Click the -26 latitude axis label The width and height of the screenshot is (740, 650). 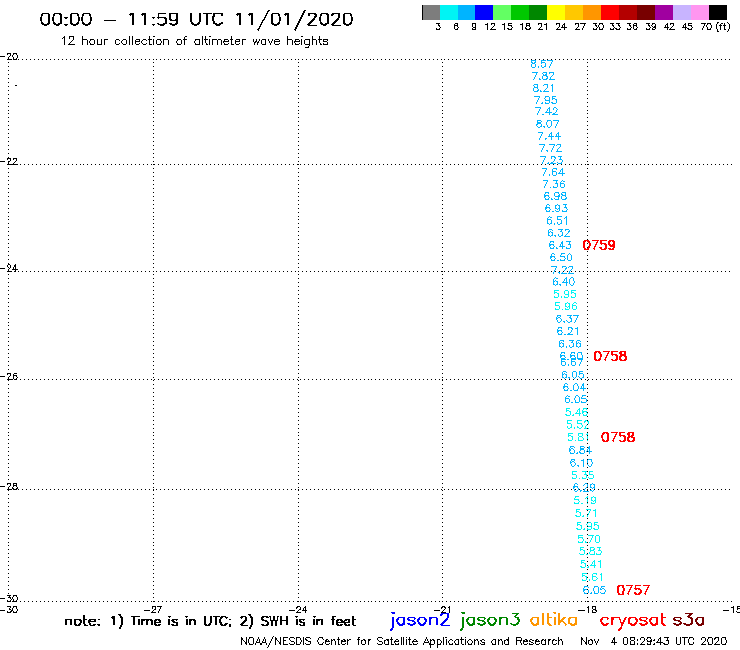9,376
